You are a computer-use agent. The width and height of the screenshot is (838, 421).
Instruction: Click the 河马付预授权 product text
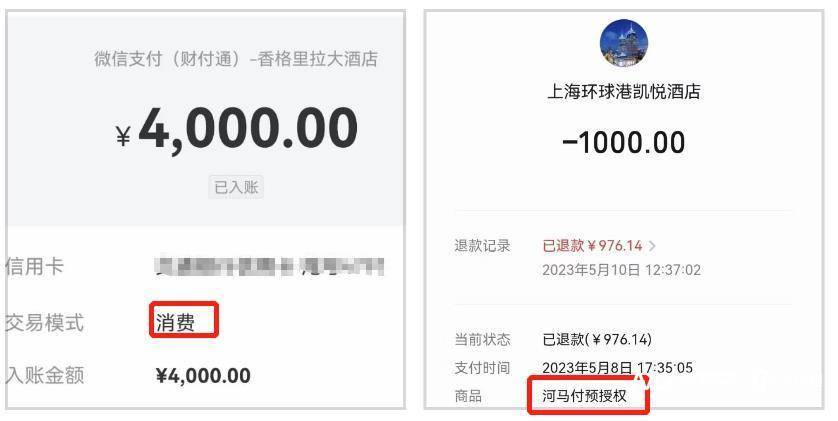584,396
